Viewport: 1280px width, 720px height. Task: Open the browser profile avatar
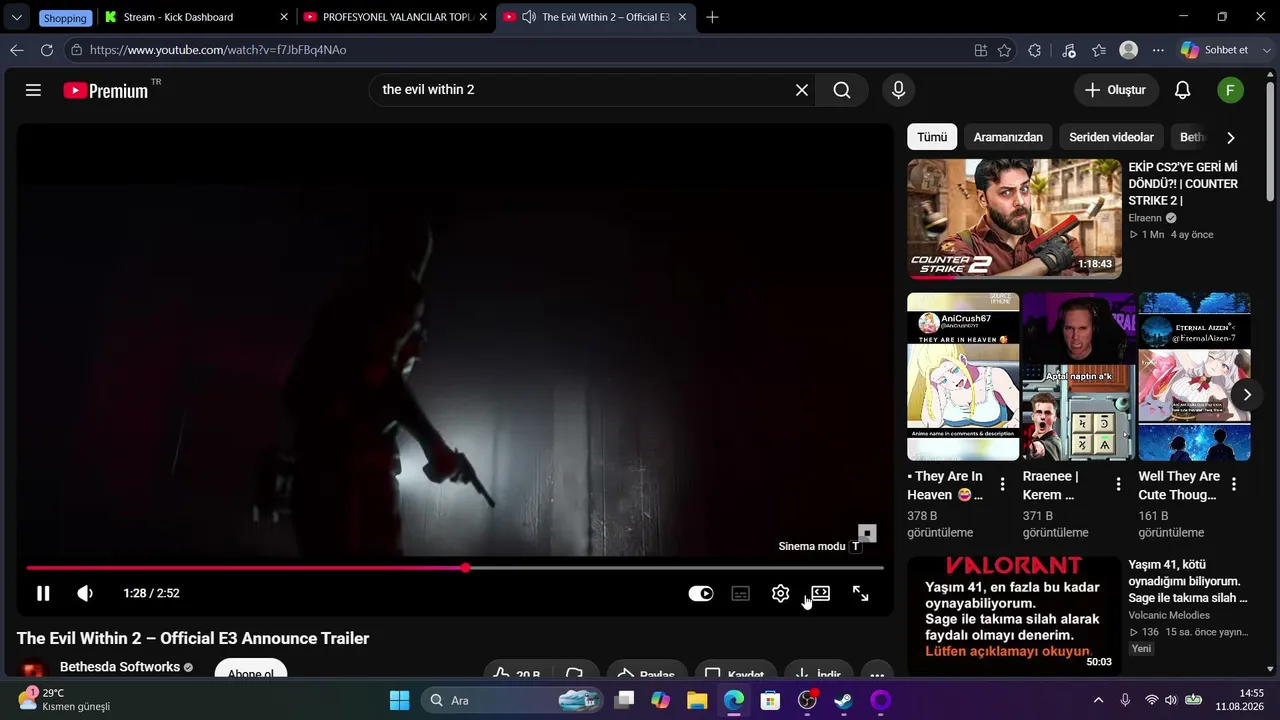pyautogui.click(x=1129, y=50)
